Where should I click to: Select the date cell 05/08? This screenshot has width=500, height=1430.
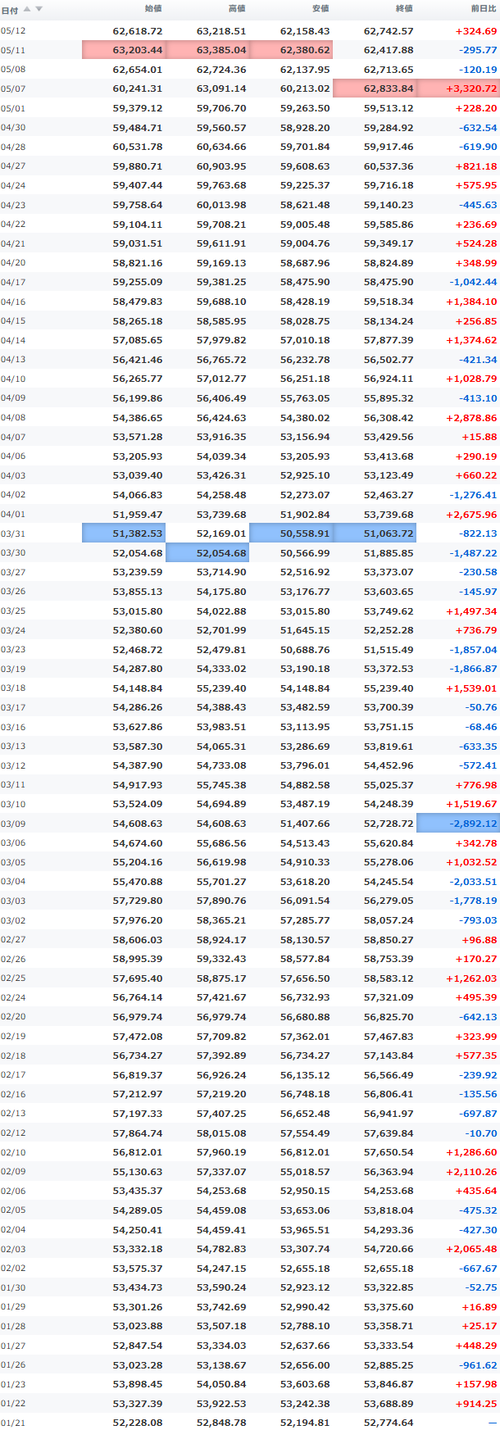[11, 69]
